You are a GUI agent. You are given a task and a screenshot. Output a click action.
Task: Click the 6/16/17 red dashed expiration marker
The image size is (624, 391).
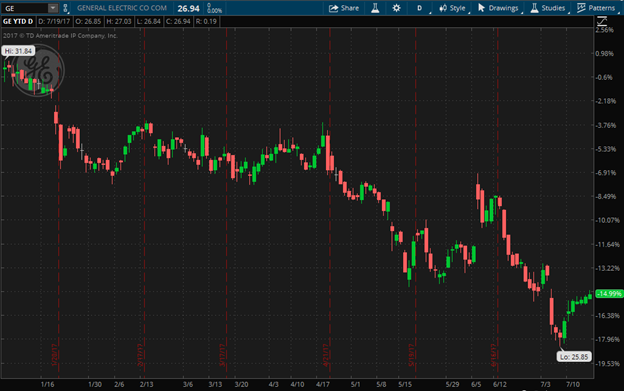pyautogui.click(x=494, y=356)
